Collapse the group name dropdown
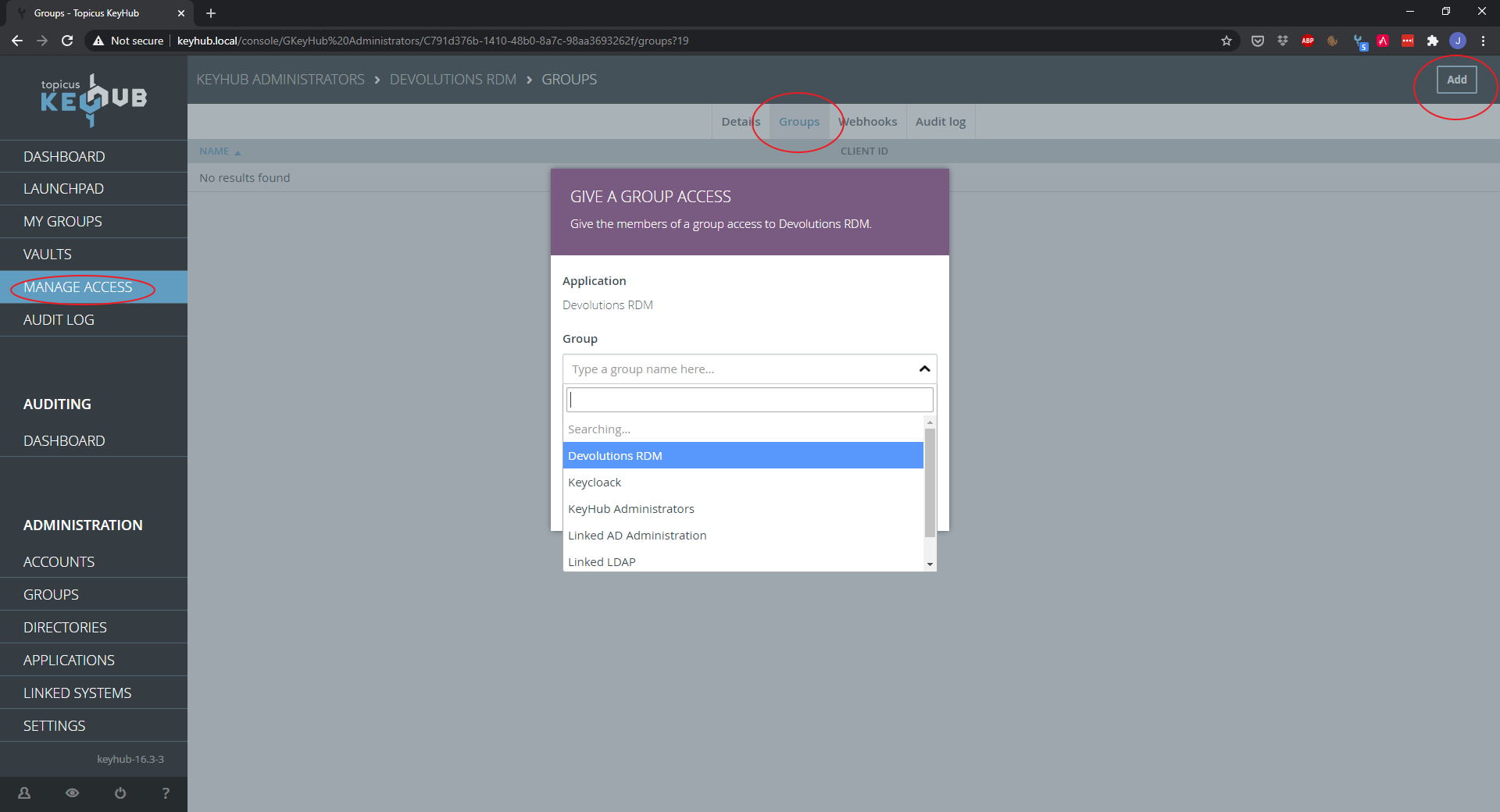Viewport: 1500px width, 812px height. tap(924, 369)
